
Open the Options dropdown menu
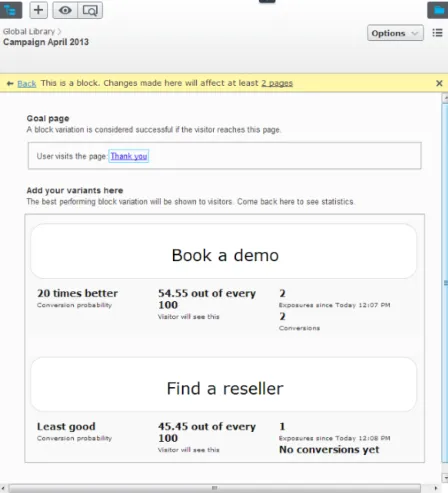click(x=395, y=33)
